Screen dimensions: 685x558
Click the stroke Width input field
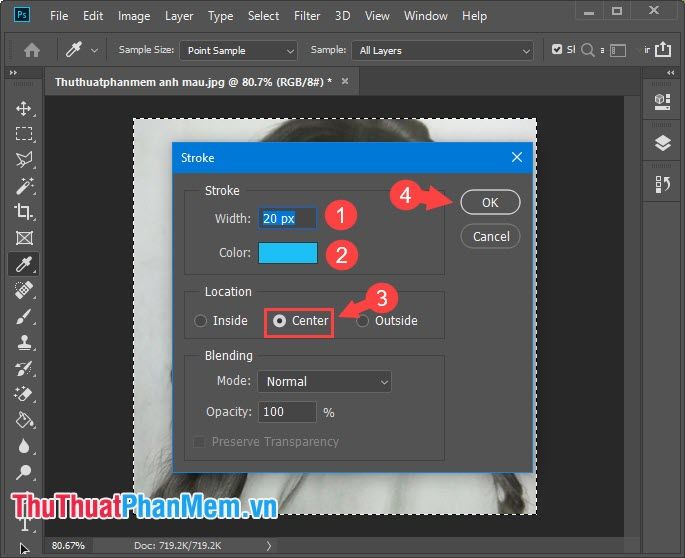tap(287, 218)
